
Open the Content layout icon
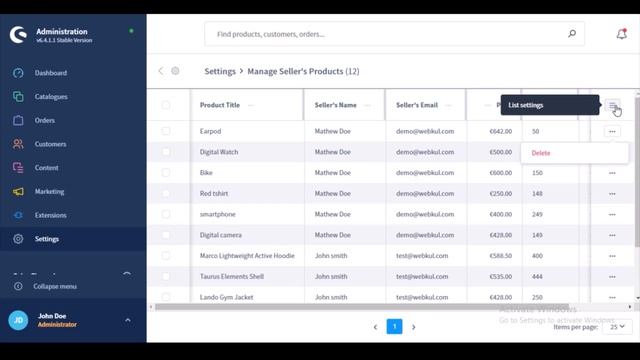click(18, 168)
